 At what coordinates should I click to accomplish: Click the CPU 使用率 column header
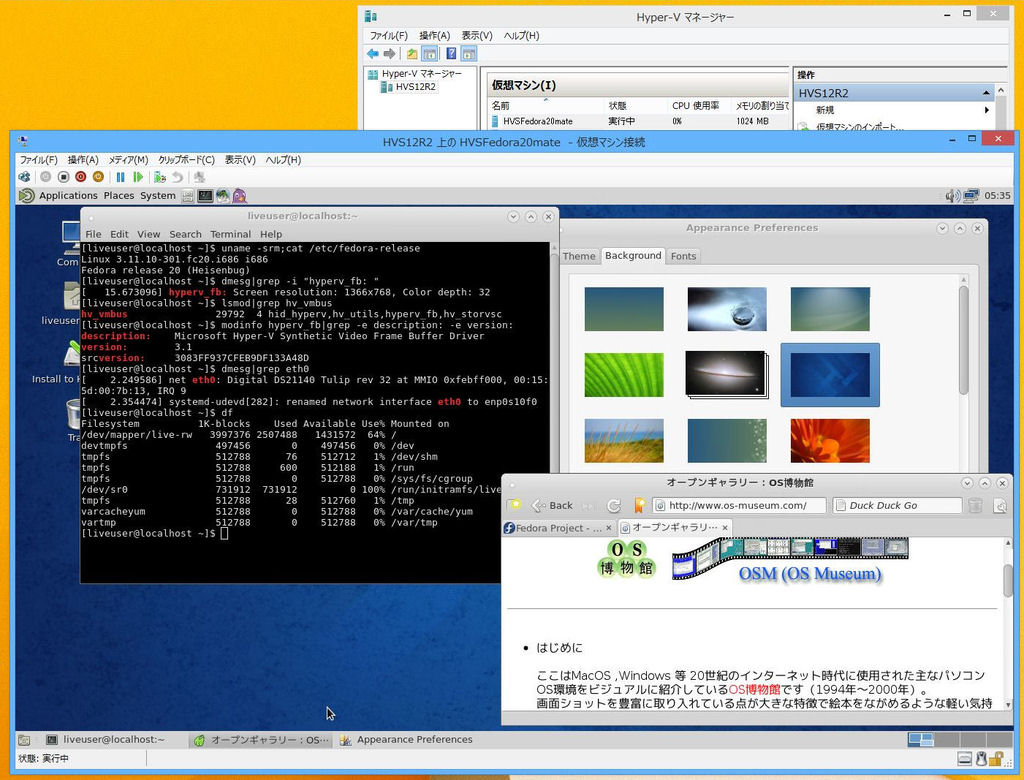pos(696,105)
